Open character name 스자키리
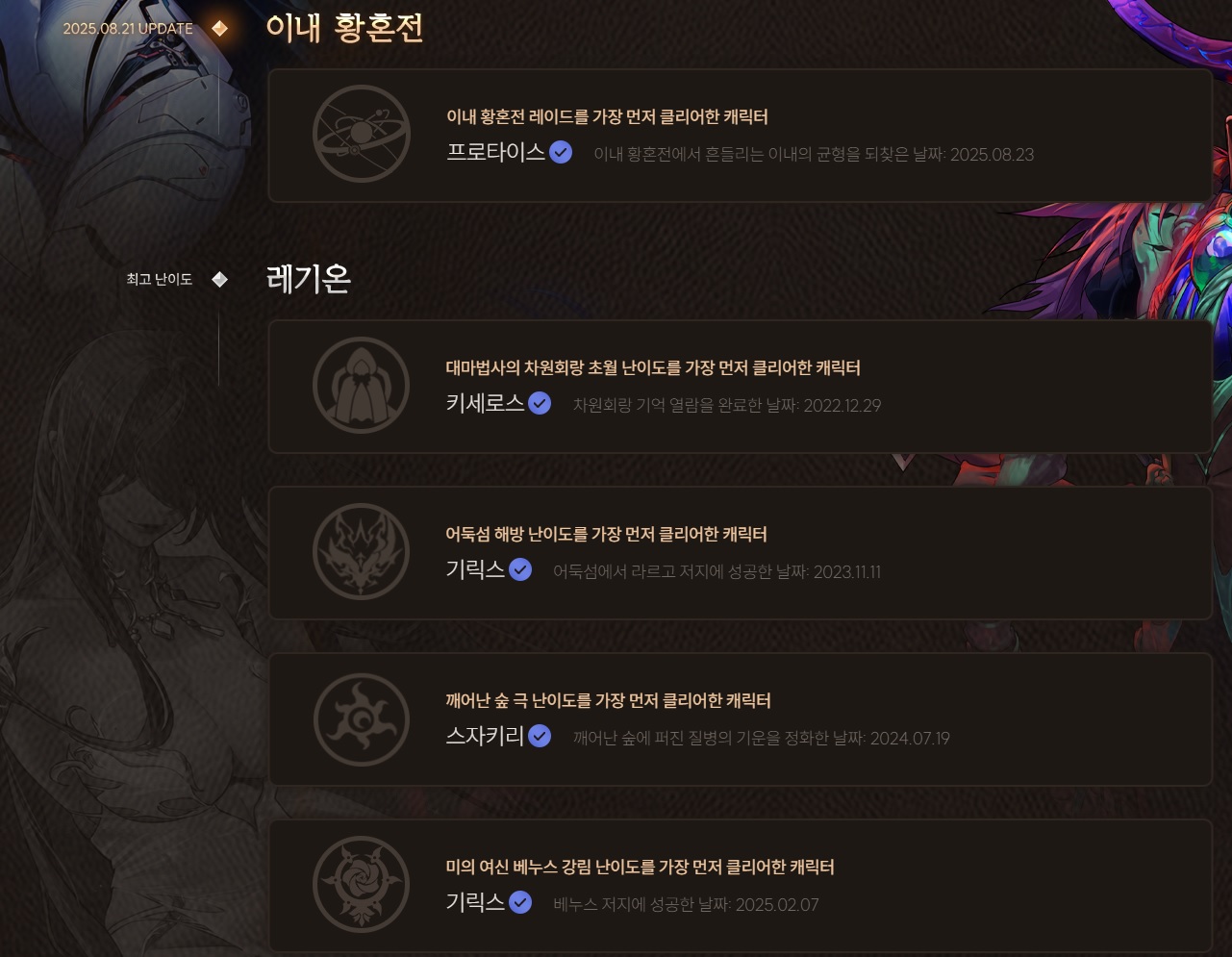This screenshot has height=957, width=1232. pyautogui.click(x=486, y=737)
